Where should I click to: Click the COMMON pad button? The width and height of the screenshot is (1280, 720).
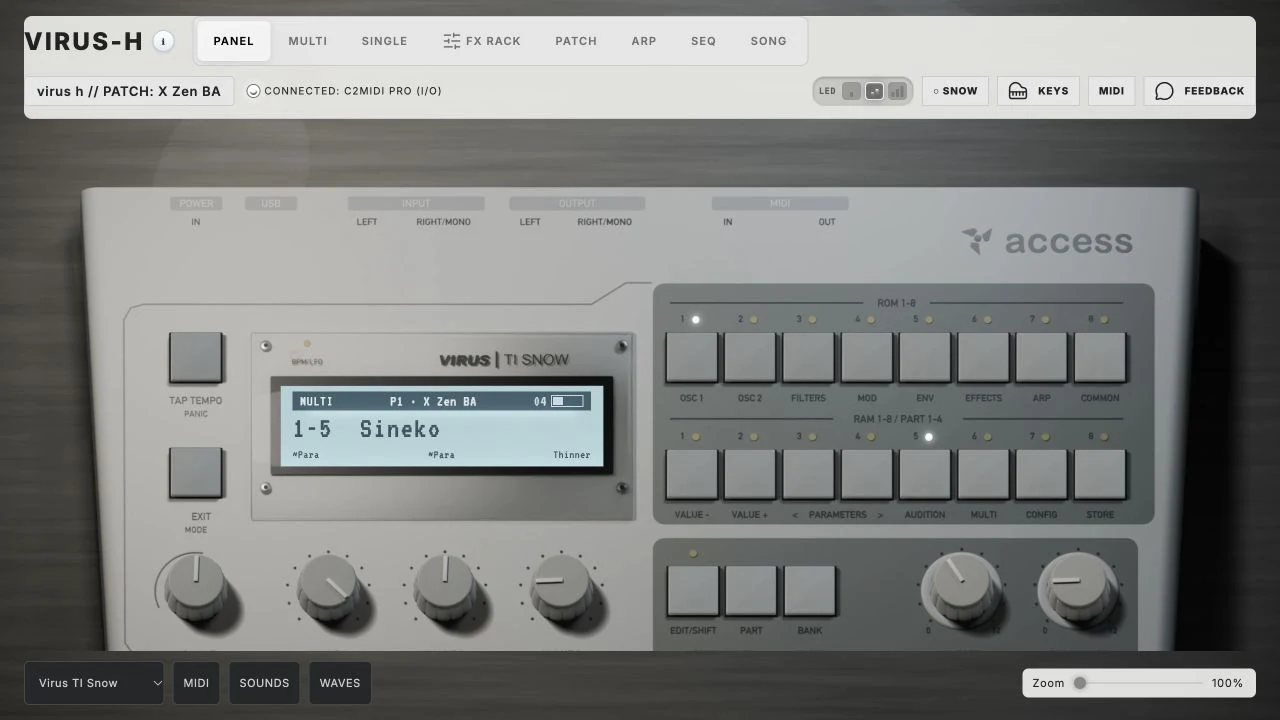pos(1100,357)
